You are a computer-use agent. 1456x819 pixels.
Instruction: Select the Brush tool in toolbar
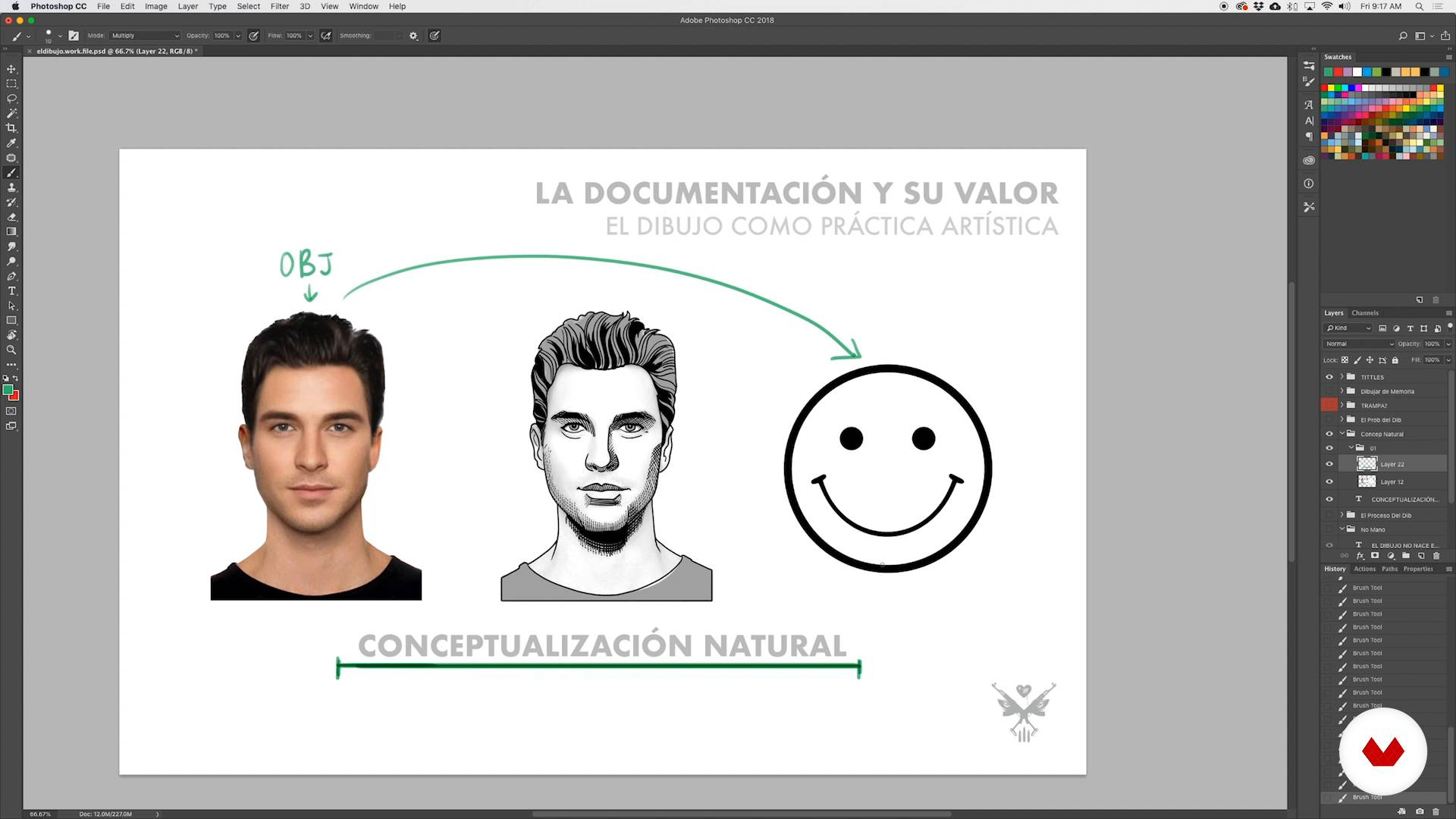(11, 173)
